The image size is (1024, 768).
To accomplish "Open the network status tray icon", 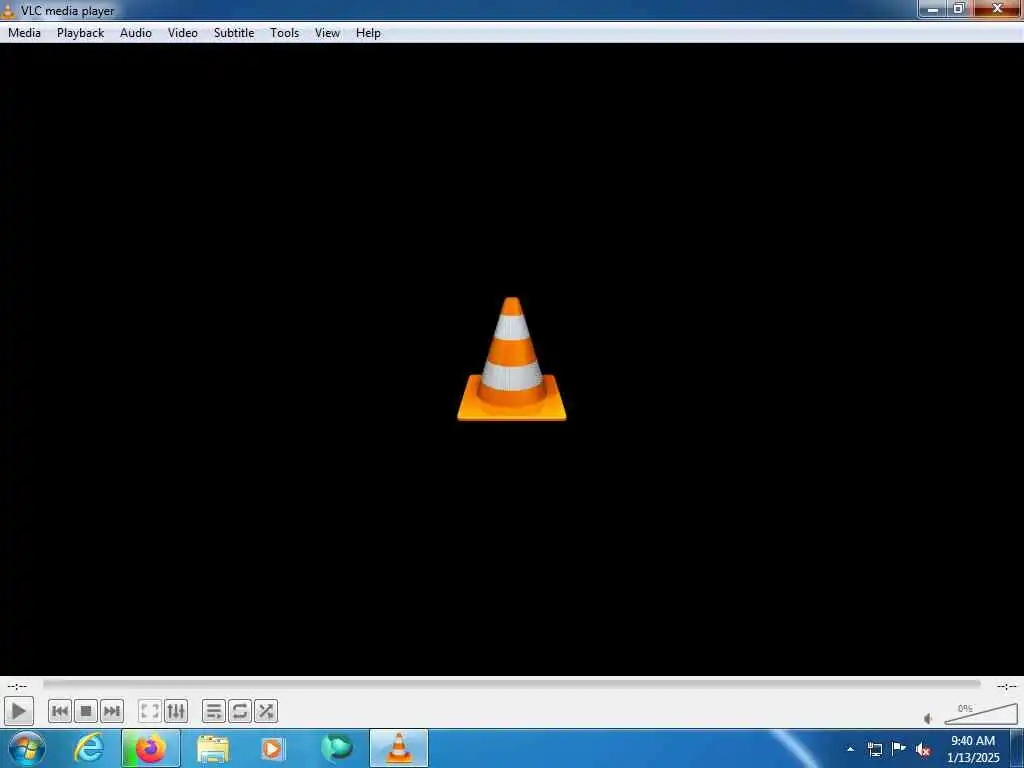I will tap(874, 749).
